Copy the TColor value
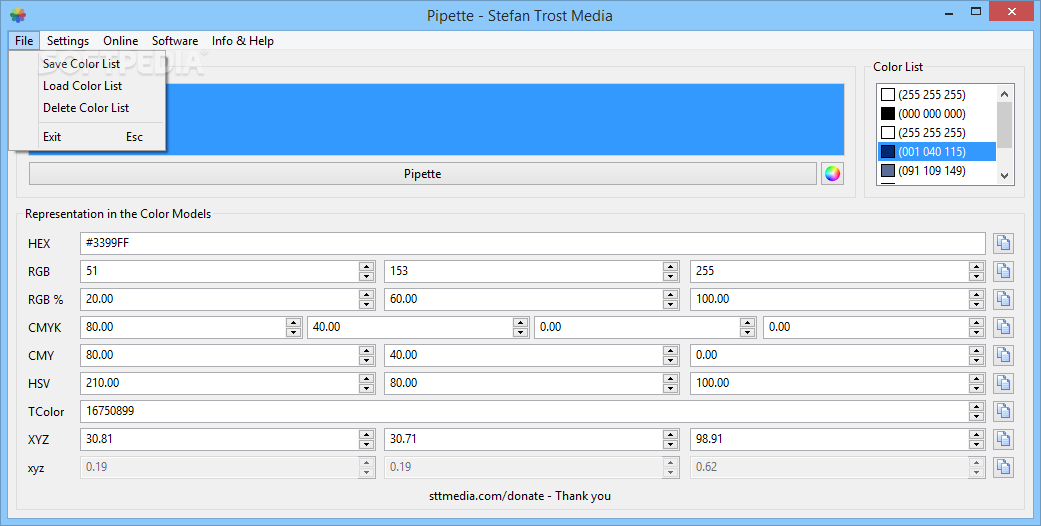The width and height of the screenshot is (1041, 526). click(1003, 411)
